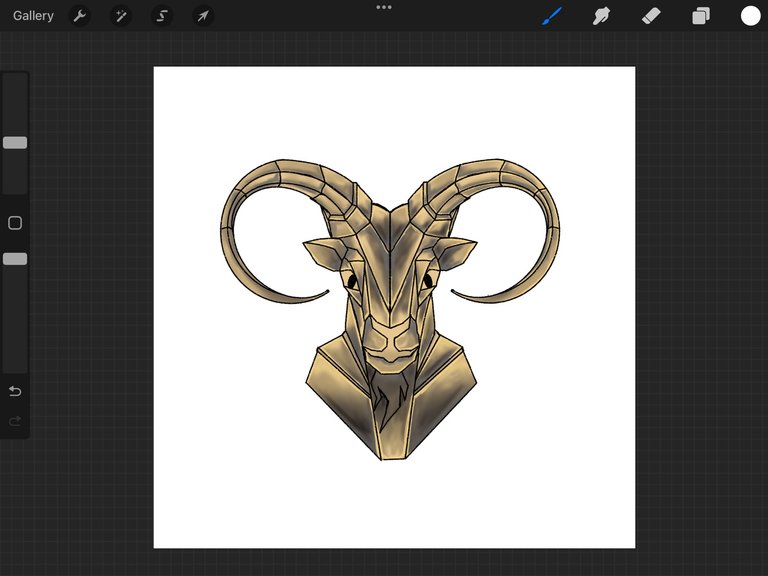Activate the Transform arrow tool
The image size is (768, 576).
(203, 16)
